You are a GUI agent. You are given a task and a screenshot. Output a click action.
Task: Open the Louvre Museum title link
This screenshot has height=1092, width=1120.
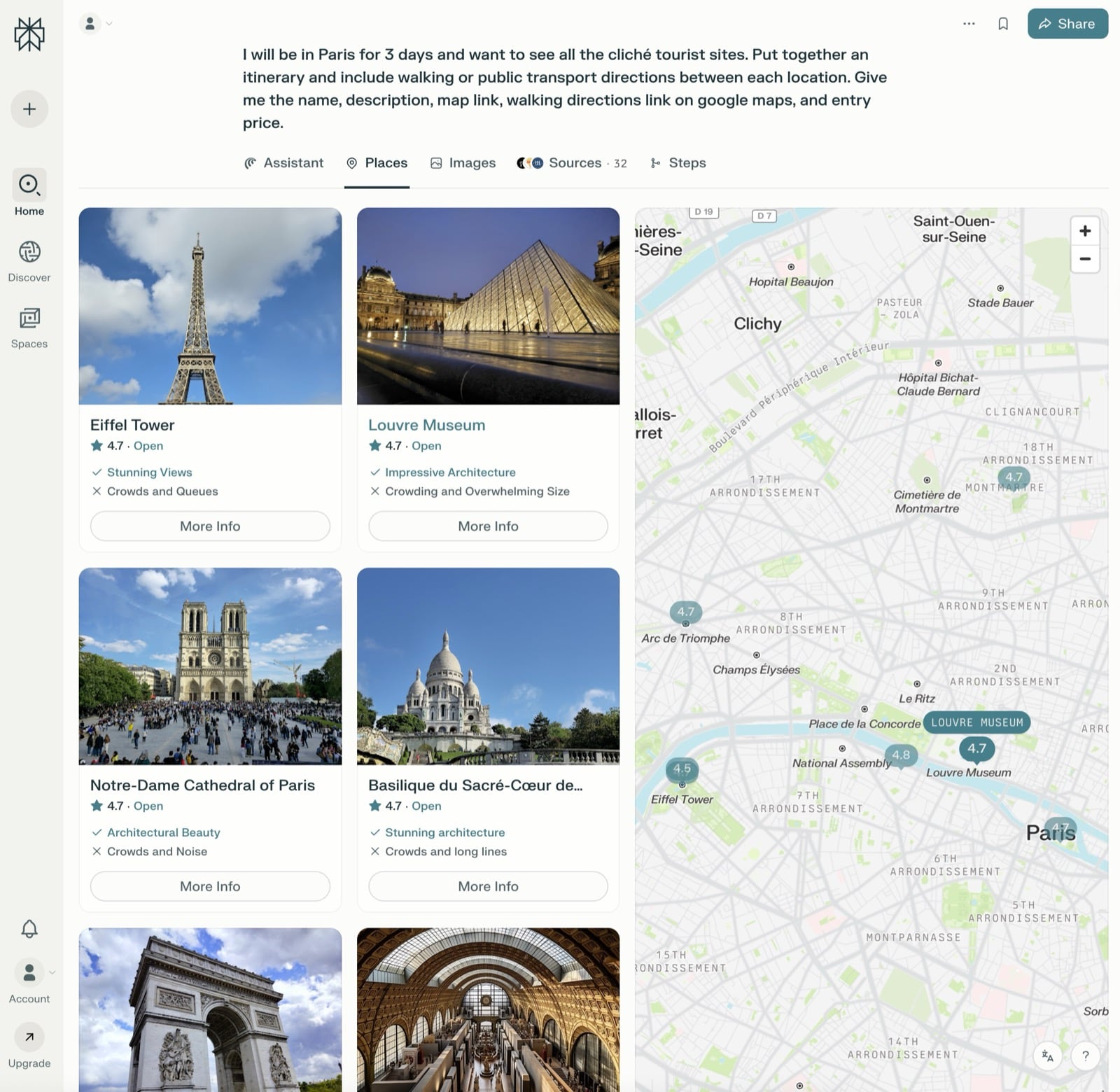(x=426, y=425)
